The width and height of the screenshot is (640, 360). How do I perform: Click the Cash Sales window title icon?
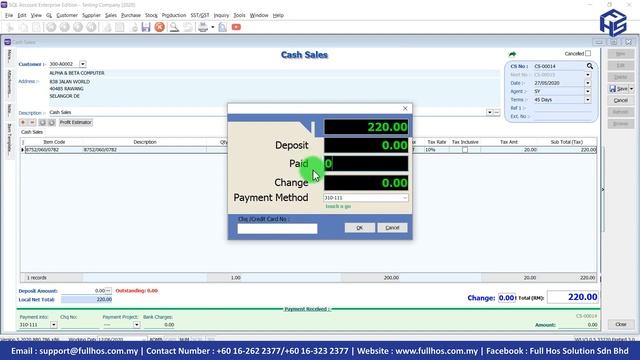(x=7, y=42)
